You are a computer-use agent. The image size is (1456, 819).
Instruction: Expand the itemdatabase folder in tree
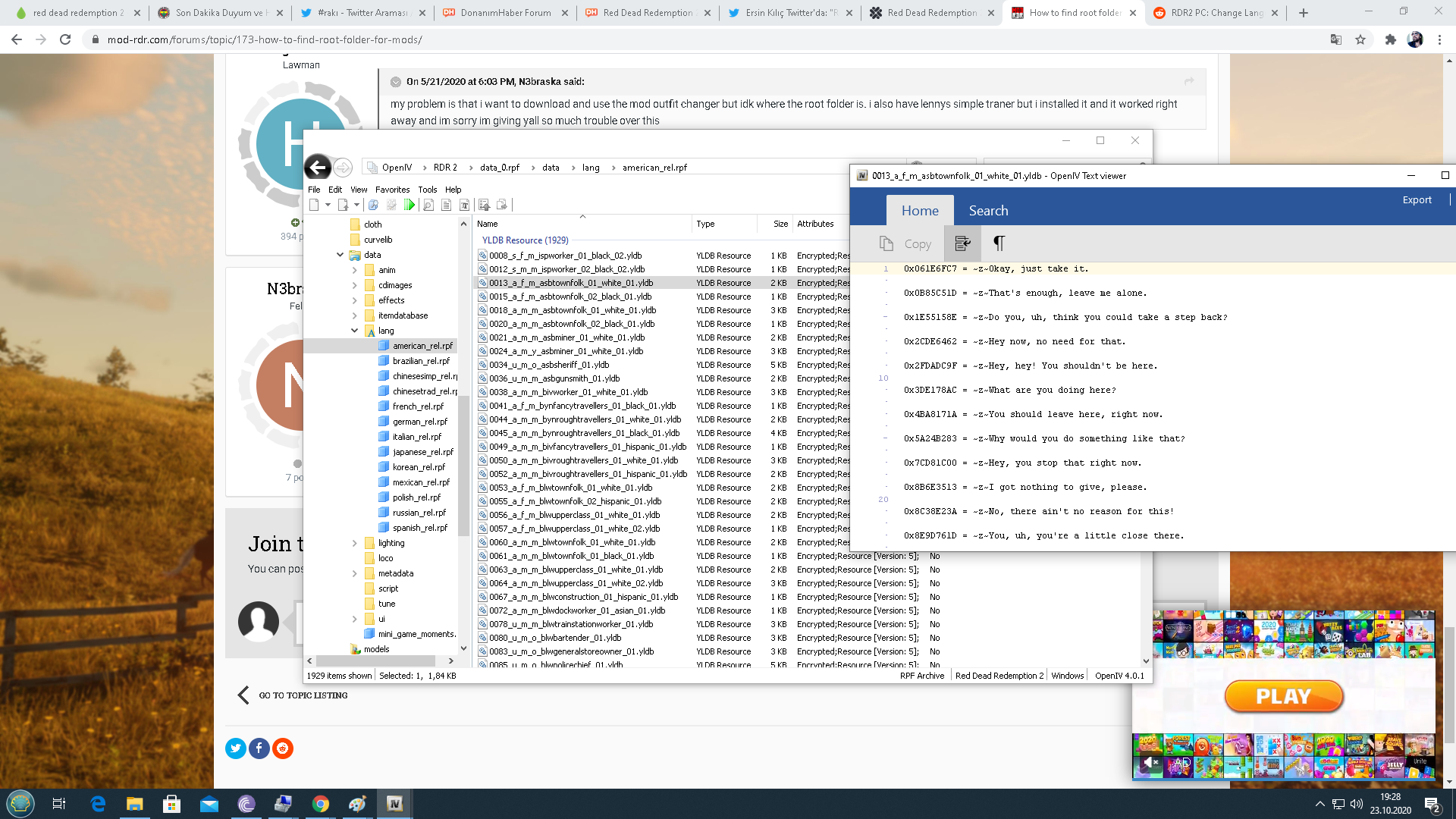(354, 315)
